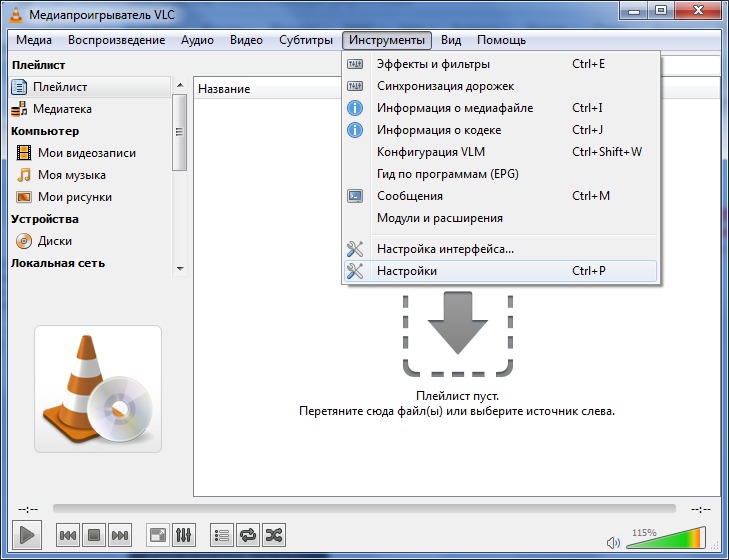Screen dimensions: 729x560
Task: Click the Медиатека library icon
Action: pos(19,109)
